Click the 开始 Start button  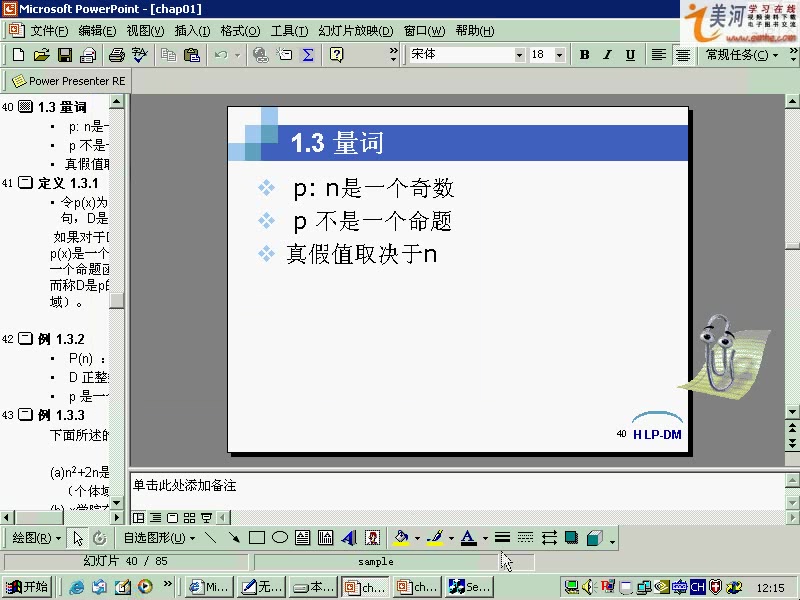point(28,587)
